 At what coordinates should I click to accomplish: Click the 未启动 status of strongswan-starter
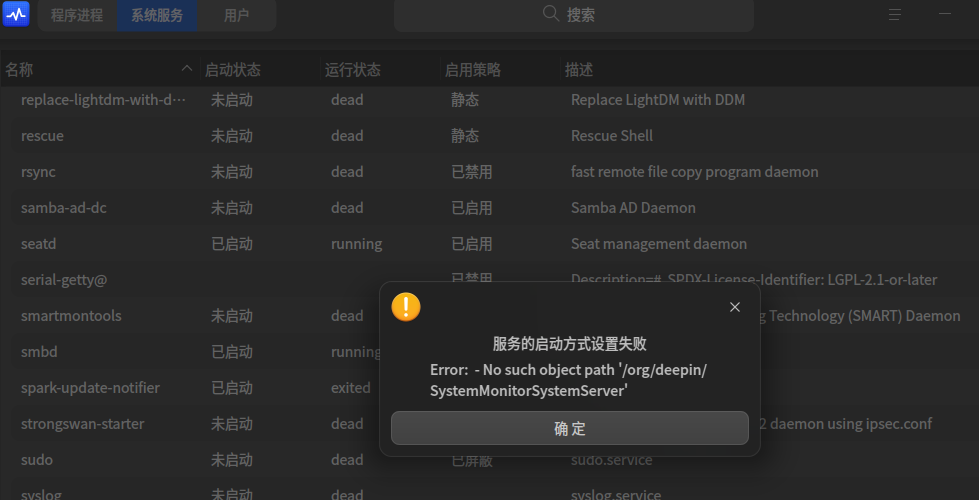(x=232, y=424)
